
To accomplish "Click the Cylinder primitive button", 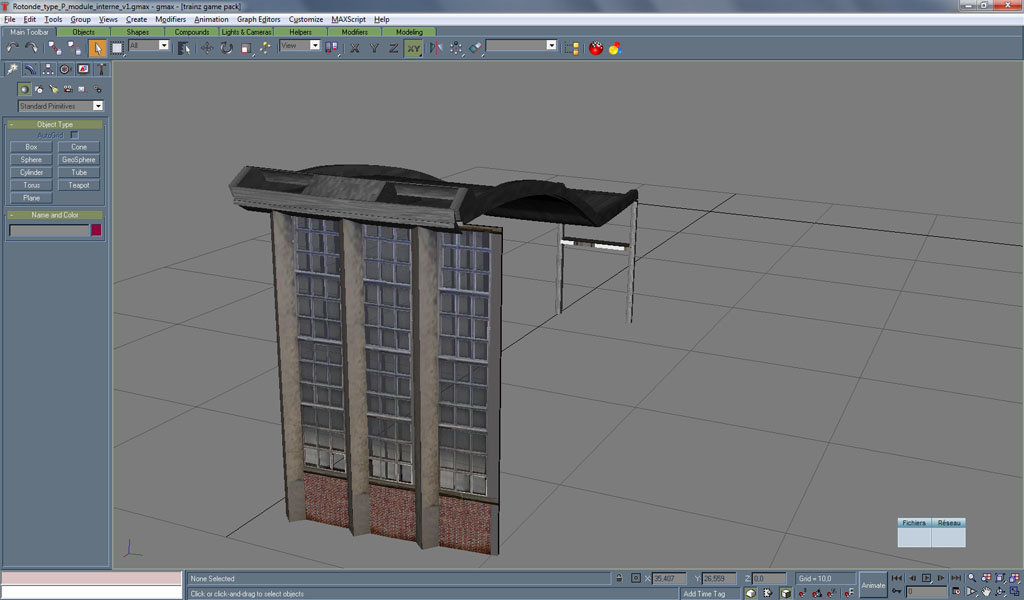I will click(x=31, y=172).
